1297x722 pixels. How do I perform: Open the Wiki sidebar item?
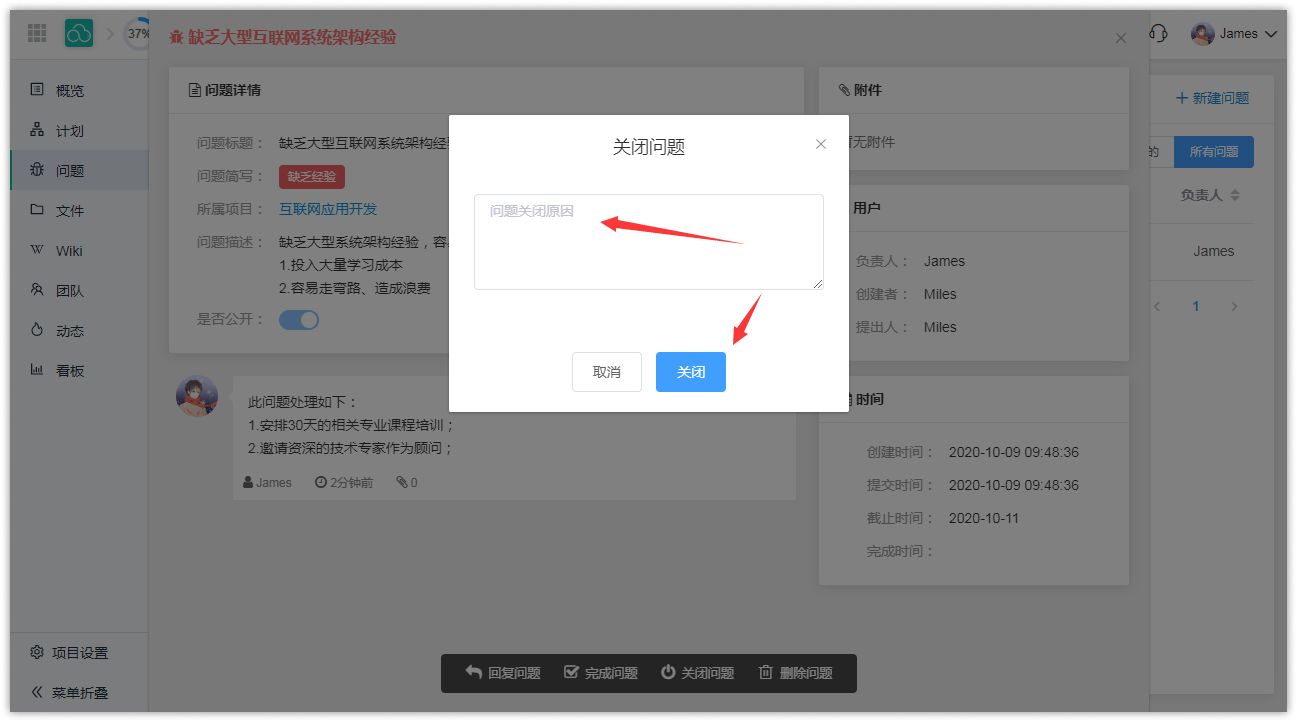coord(69,251)
